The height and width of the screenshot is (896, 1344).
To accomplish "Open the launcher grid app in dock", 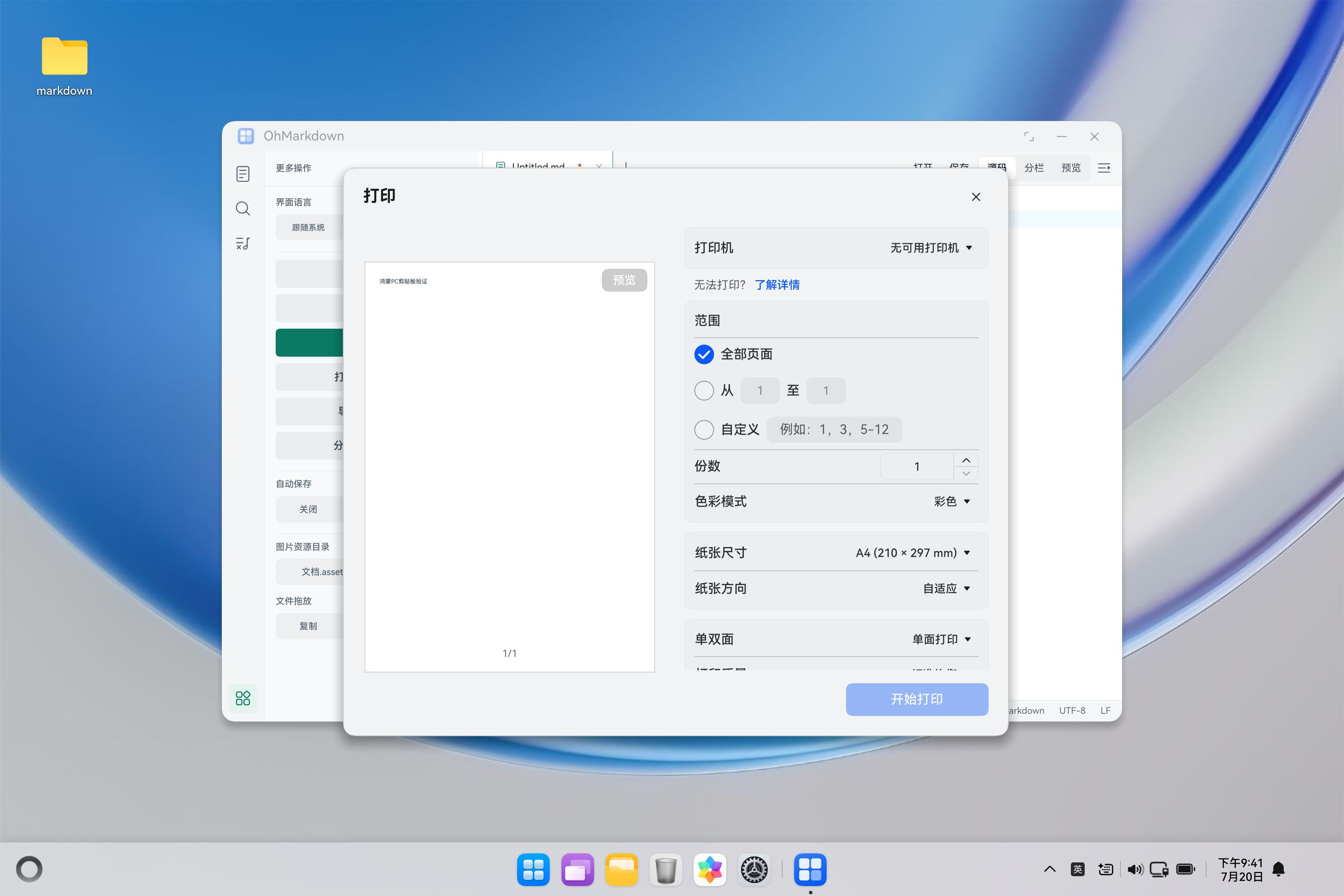I will (533, 870).
